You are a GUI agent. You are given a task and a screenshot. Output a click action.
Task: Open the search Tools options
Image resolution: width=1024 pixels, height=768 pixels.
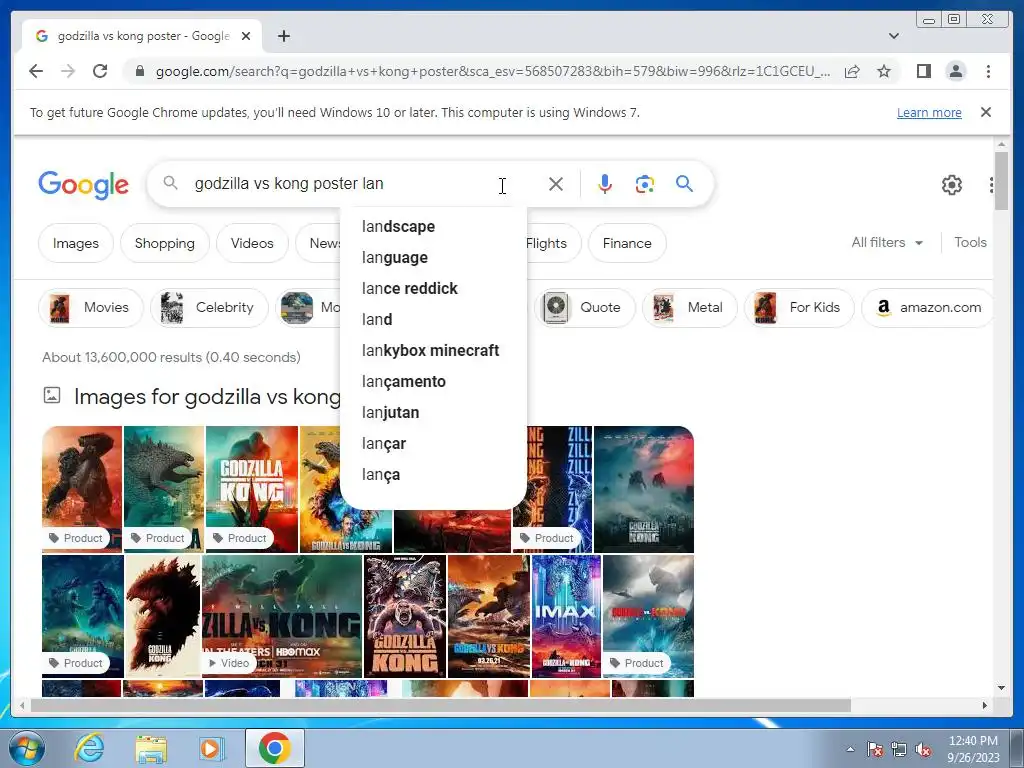pyautogui.click(x=970, y=242)
